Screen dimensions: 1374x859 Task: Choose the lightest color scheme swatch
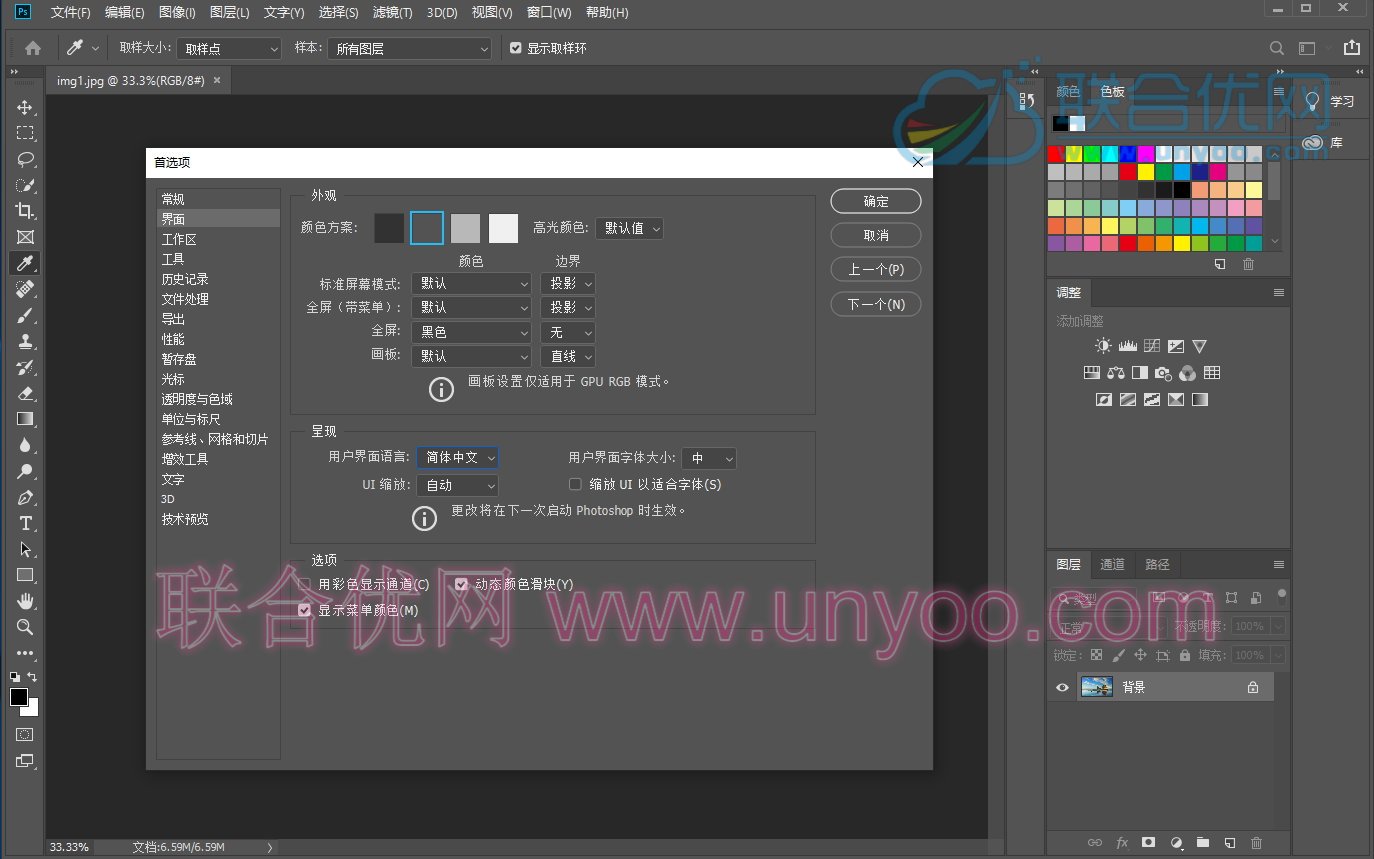point(503,228)
